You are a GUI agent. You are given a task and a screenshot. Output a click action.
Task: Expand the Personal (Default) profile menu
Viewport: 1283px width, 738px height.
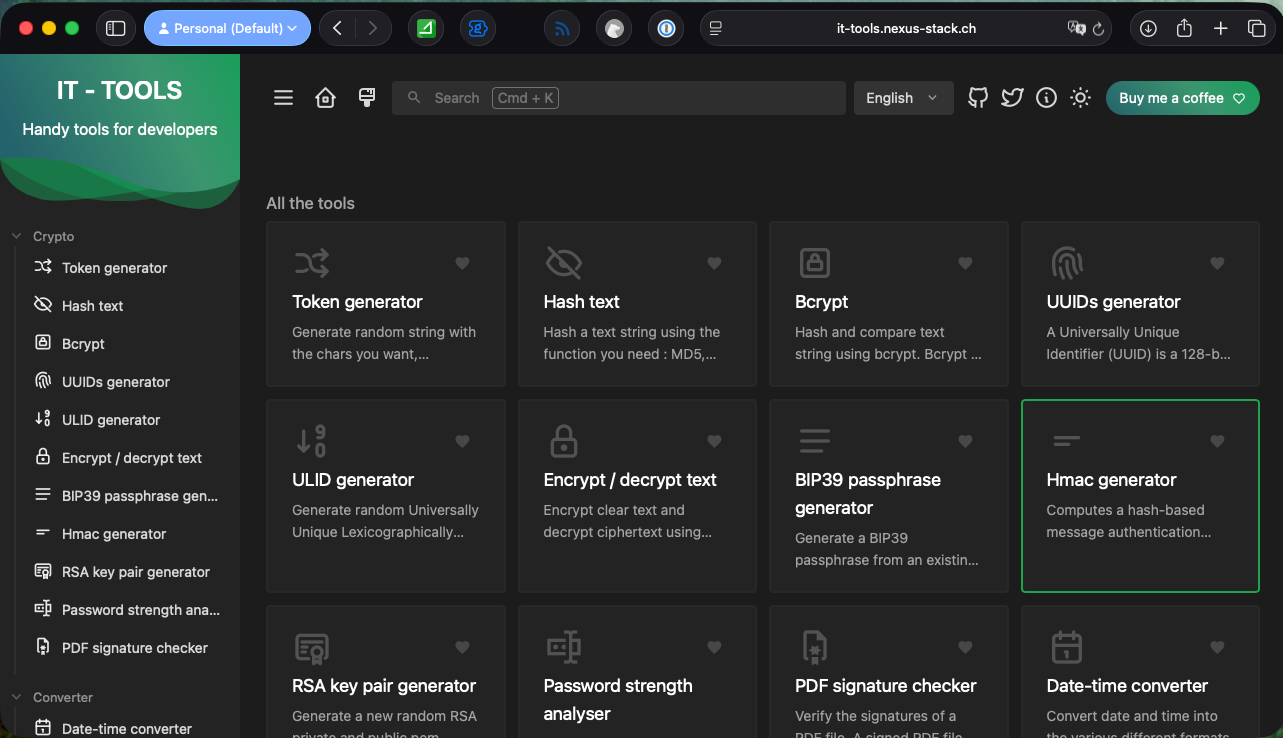coord(227,28)
